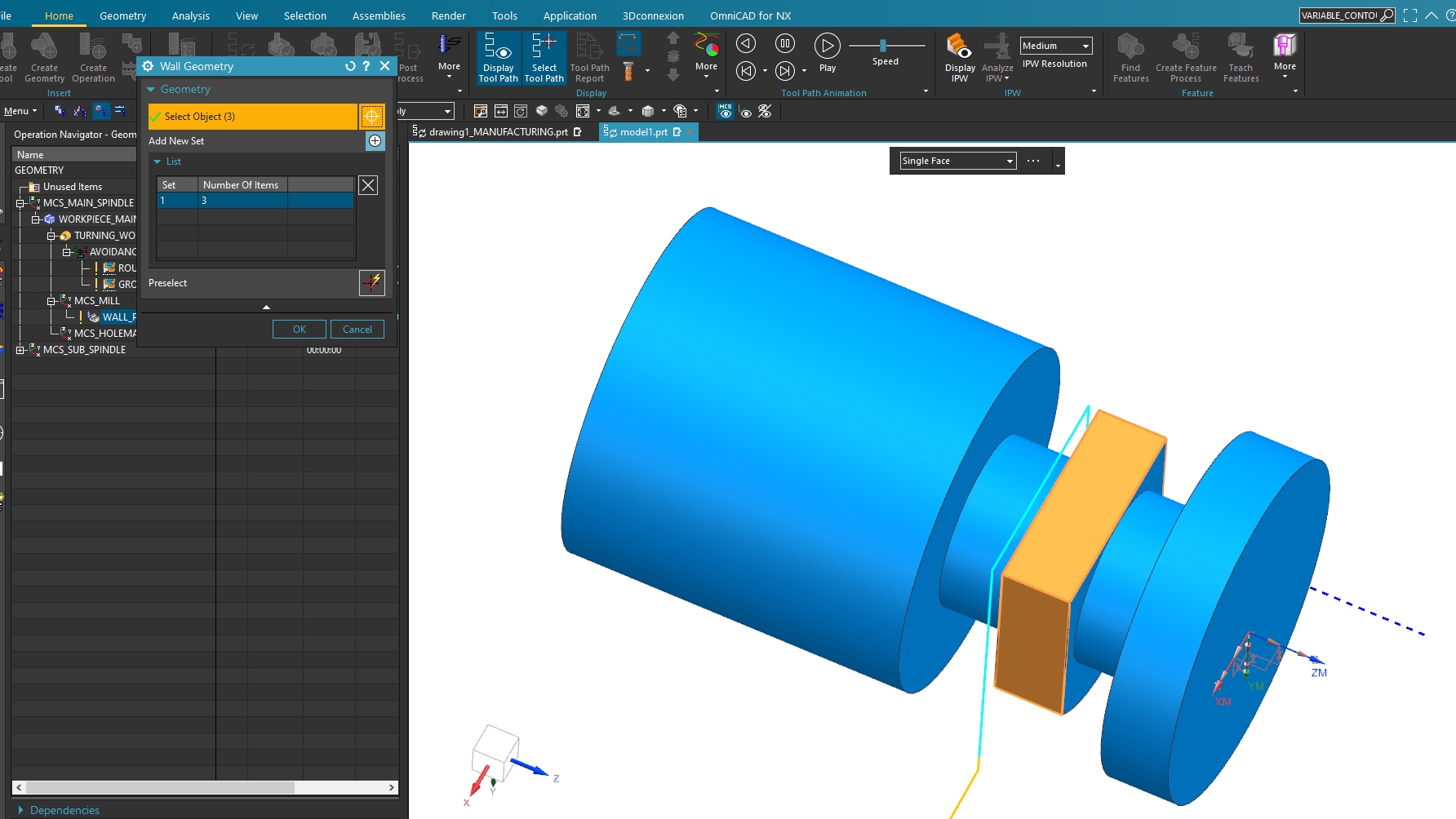The height and width of the screenshot is (819, 1456).
Task: Open the Analysis ribbon tab
Action: point(190,15)
